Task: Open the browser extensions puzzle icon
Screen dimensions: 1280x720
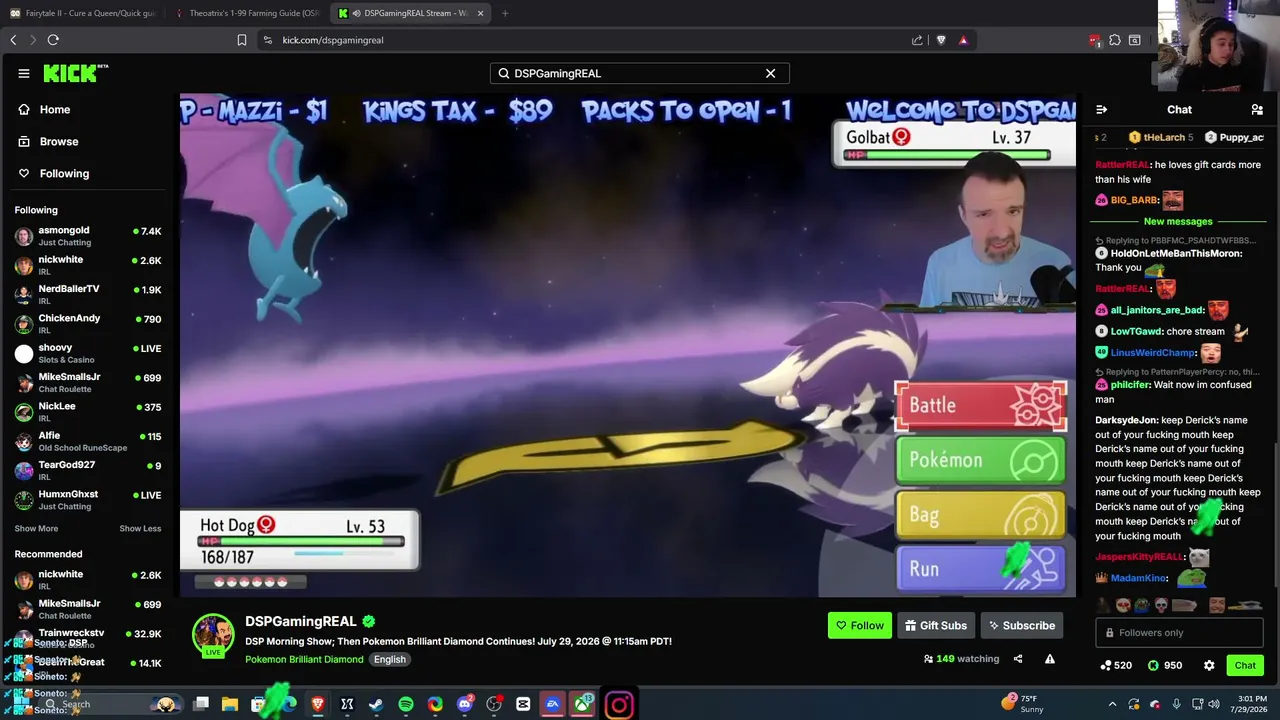Action: [1115, 40]
